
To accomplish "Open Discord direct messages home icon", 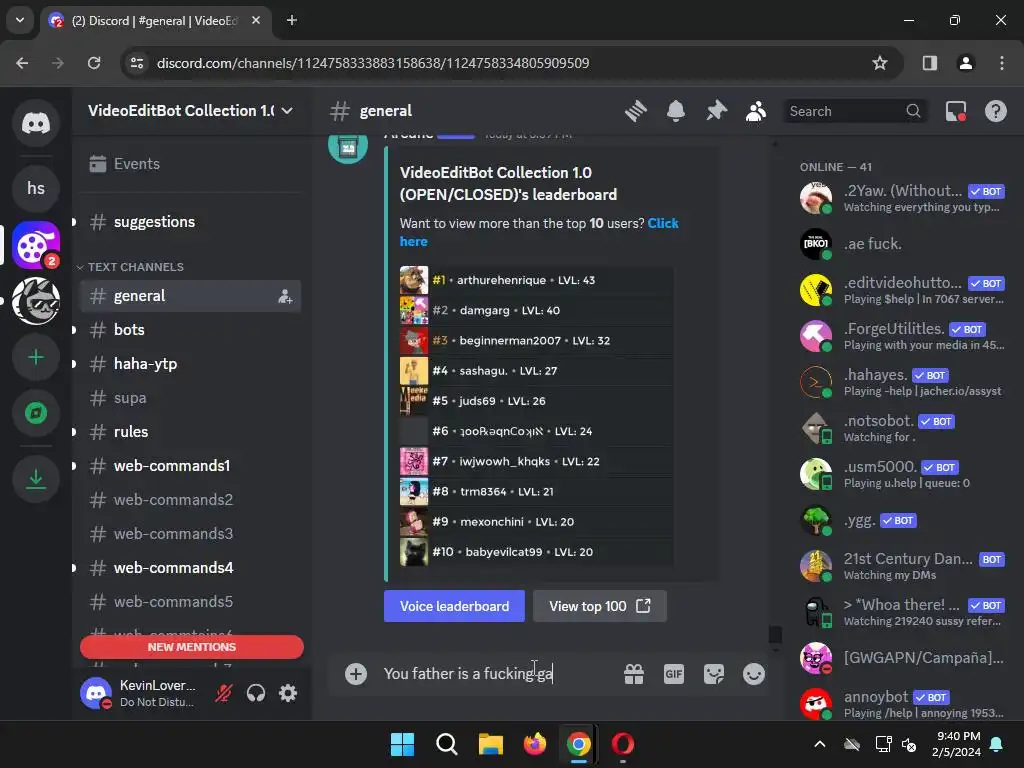I will point(36,123).
